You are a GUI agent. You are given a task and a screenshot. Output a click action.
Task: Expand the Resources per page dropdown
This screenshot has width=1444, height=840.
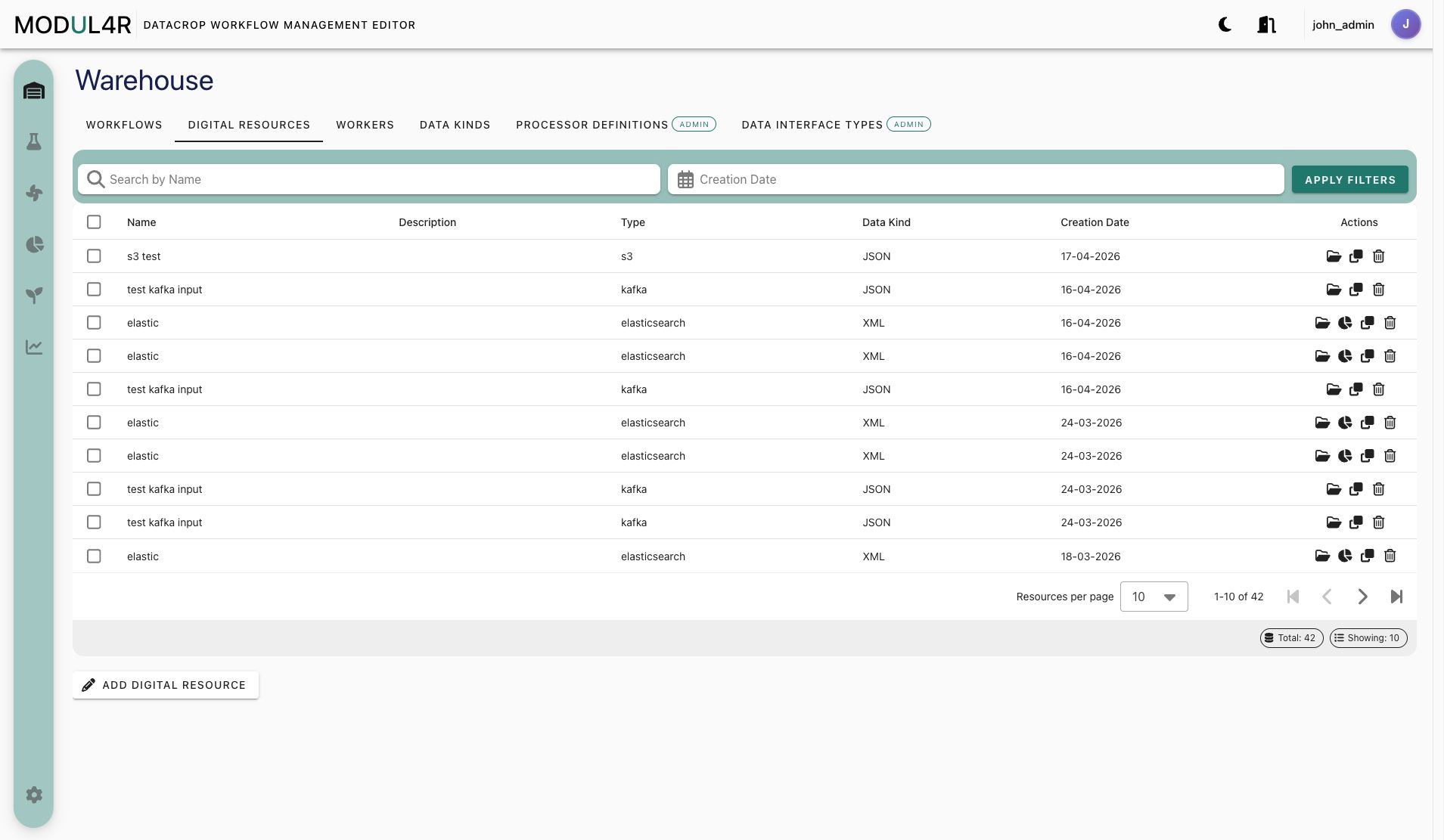[1154, 597]
